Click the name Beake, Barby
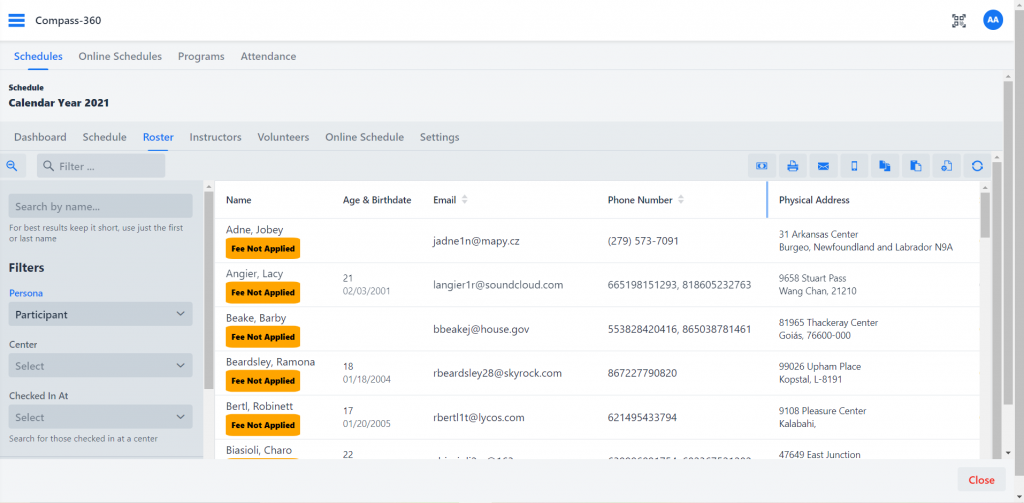Screen dimensions: 1024x503 [256, 317]
